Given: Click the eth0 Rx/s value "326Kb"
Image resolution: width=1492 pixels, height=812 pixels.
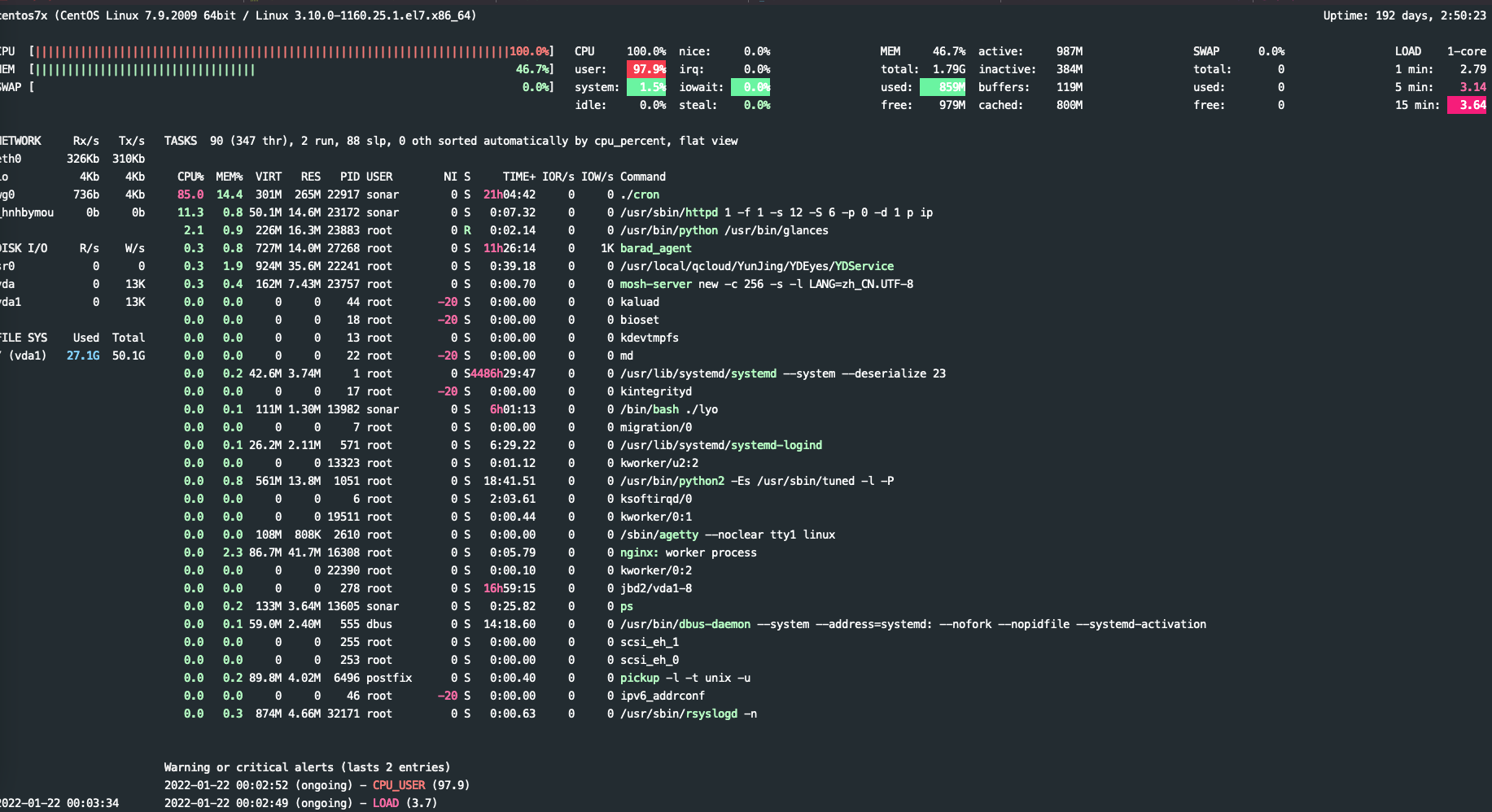Looking at the screenshot, I should tap(83, 159).
